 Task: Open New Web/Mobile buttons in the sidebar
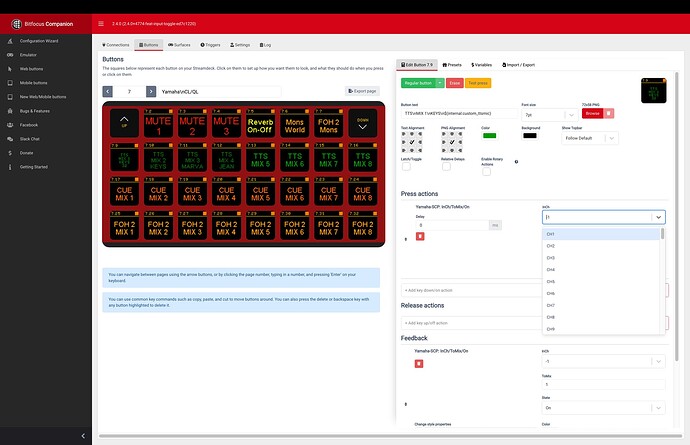click(43, 97)
